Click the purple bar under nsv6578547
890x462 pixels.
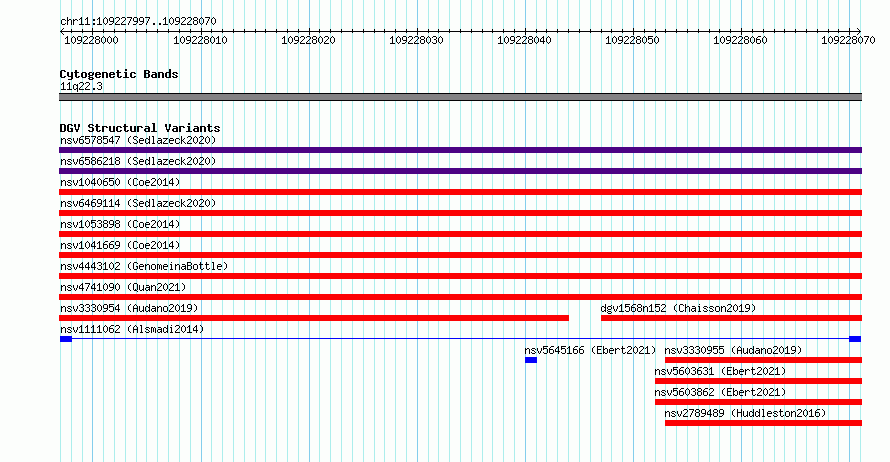coord(460,150)
